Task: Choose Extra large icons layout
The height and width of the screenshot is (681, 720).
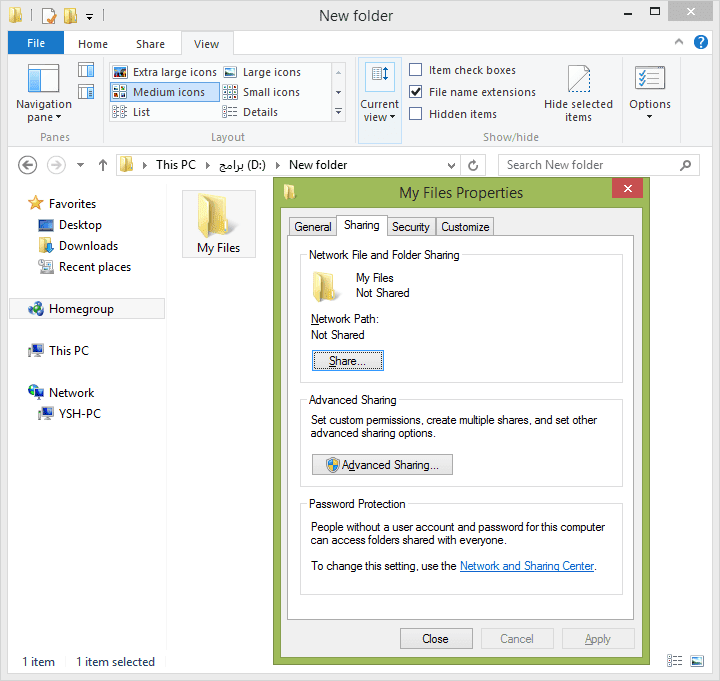Action: [165, 72]
